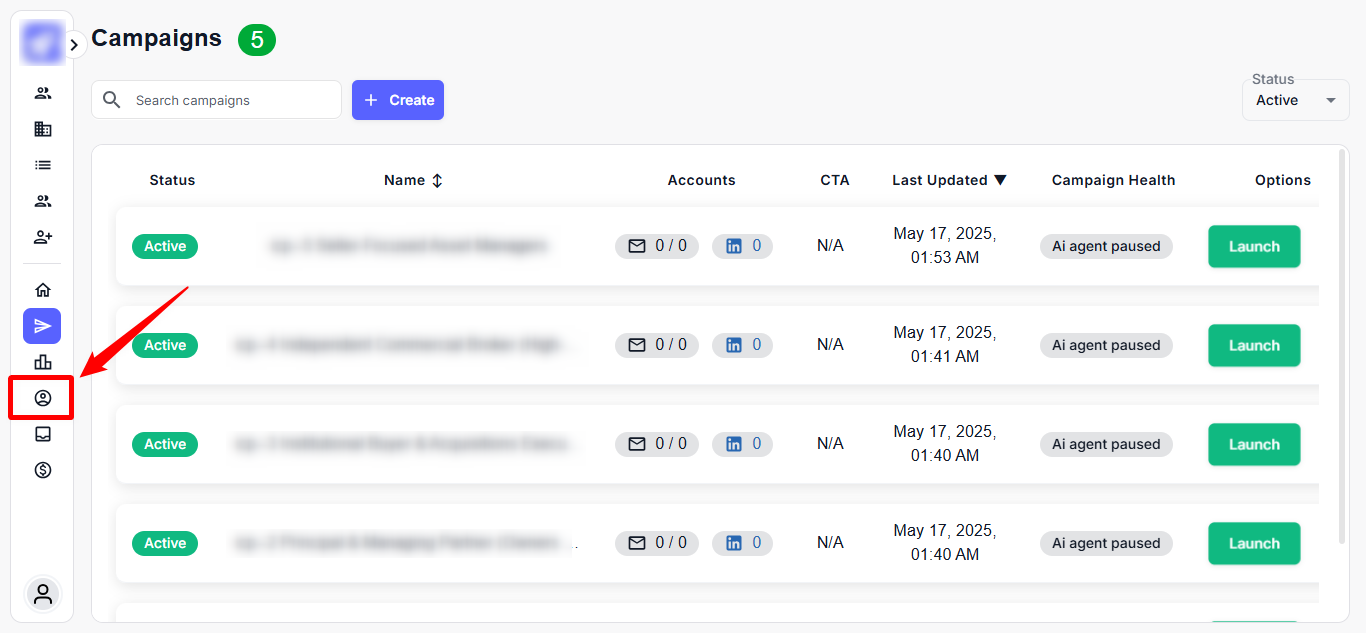1366x633 pixels.
Task: Click the list icon in sidebar
Action: click(42, 165)
